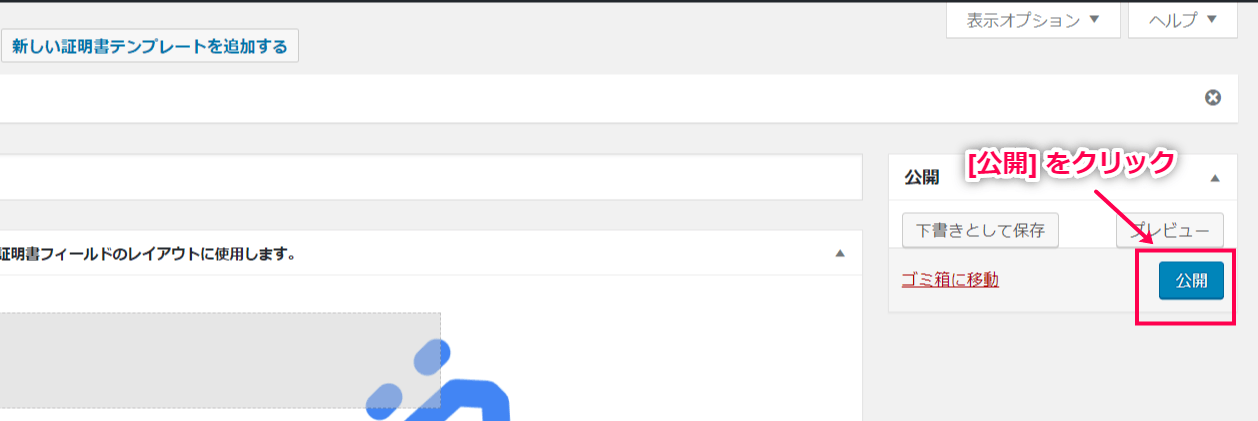The height and width of the screenshot is (421, 1258).
Task: Select the gray dashed field placeholder box
Action: pyautogui.click(x=220, y=360)
